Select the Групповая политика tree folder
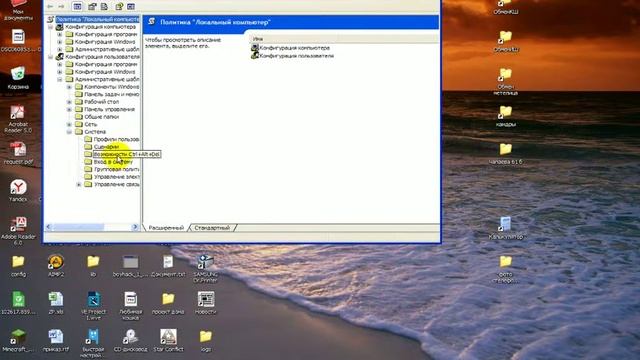The width and height of the screenshot is (640, 360). click(x=116, y=169)
